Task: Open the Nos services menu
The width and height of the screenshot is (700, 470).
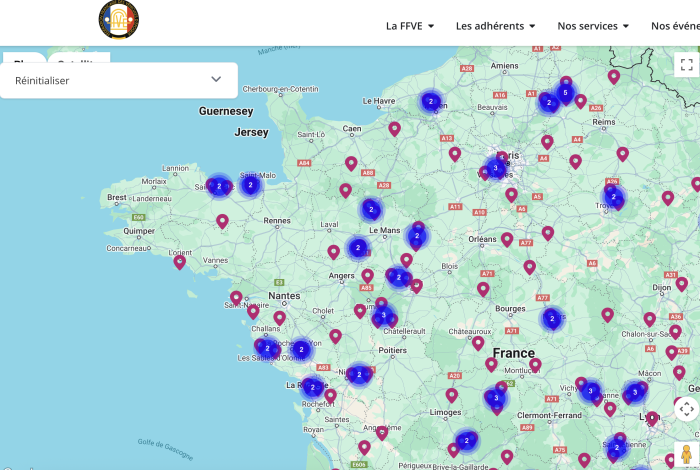Action: [593, 26]
